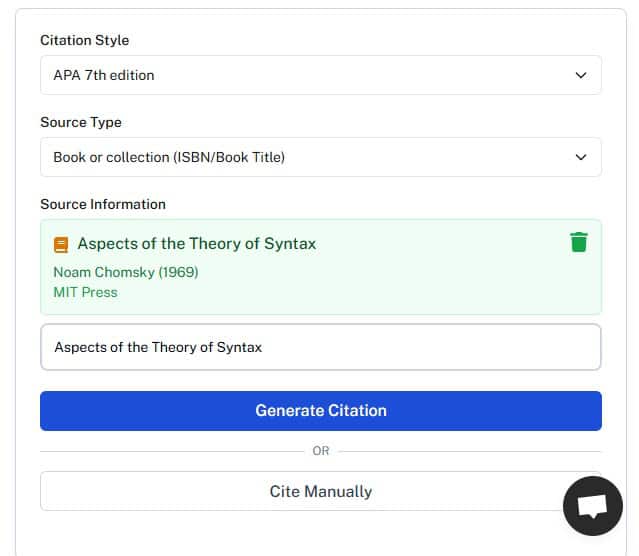Screen dimensions: 639x556
Task: Open the chat support bubble
Action: [592, 506]
